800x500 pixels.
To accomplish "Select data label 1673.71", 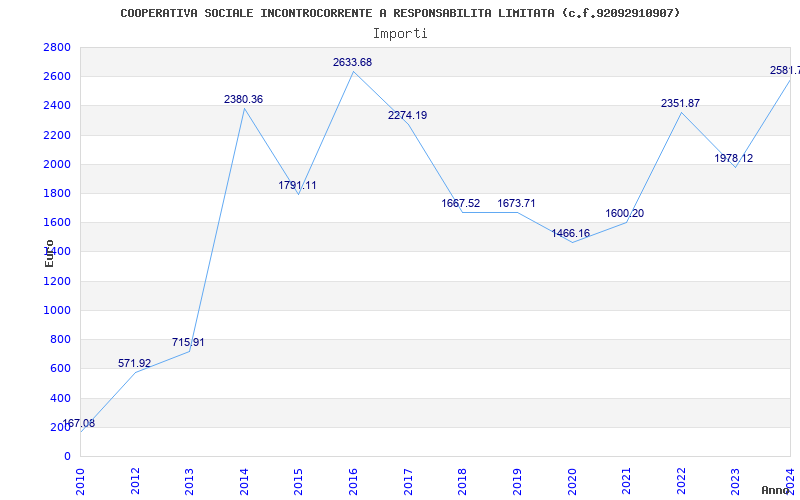I will (516, 204).
